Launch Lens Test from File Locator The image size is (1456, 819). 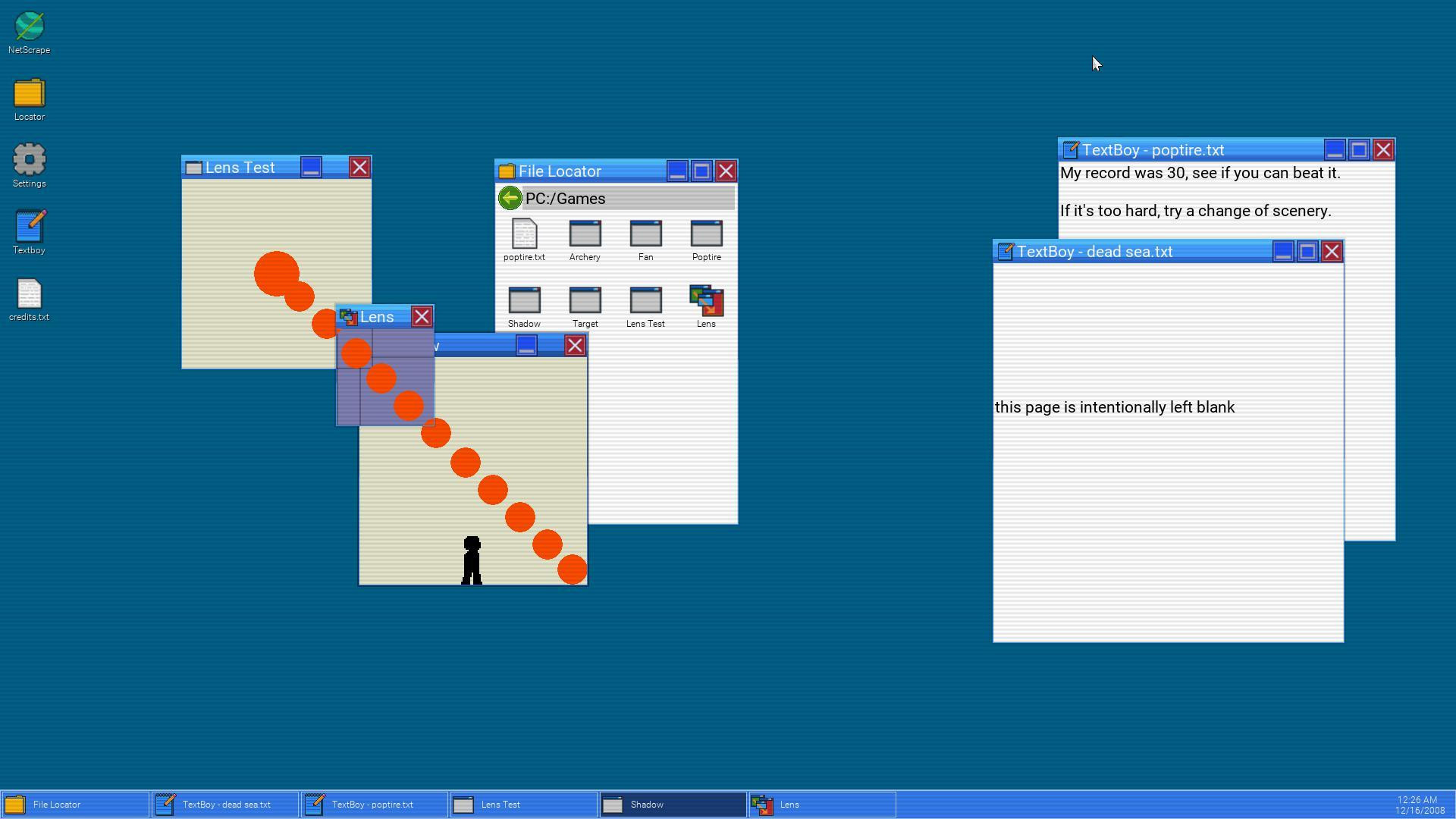pyautogui.click(x=645, y=307)
